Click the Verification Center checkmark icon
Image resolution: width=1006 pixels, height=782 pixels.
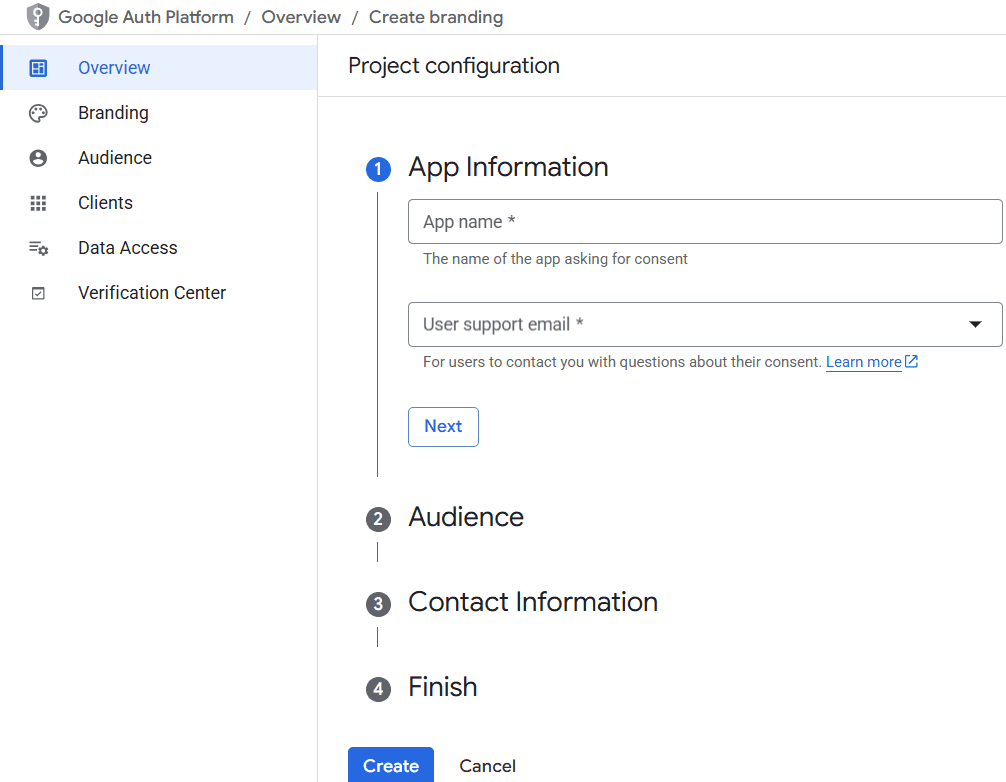coord(38,292)
